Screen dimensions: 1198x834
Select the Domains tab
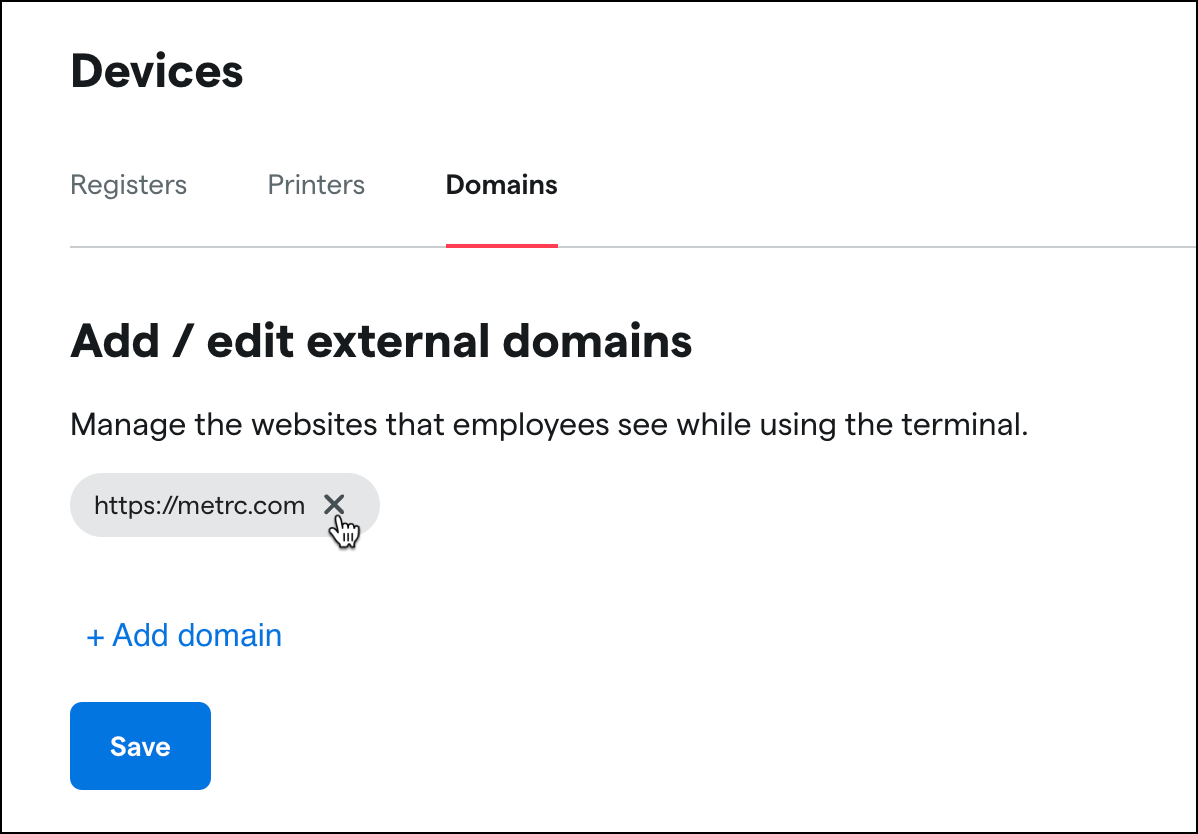pyautogui.click(x=501, y=185)
